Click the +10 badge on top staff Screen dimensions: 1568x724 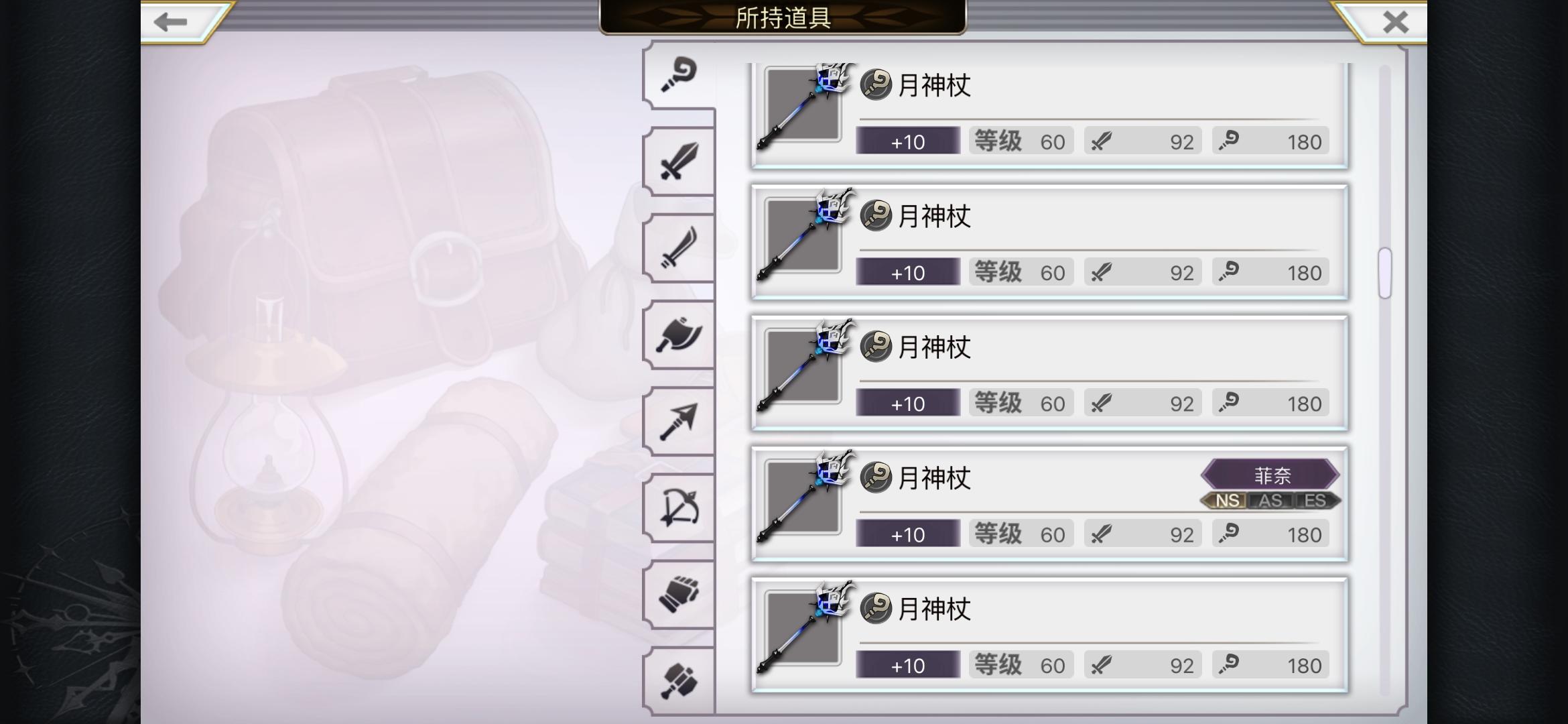pos(908,141)
